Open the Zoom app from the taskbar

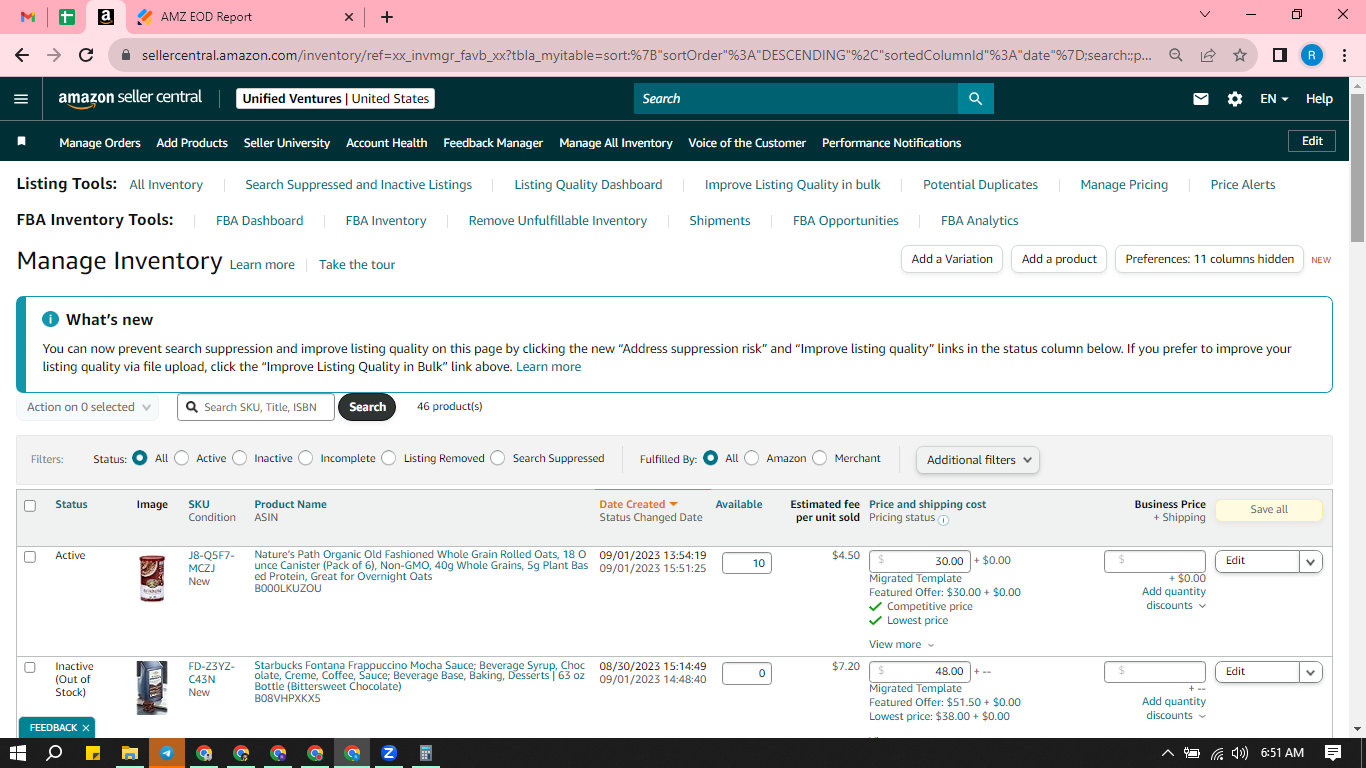(x=389, y=753)
